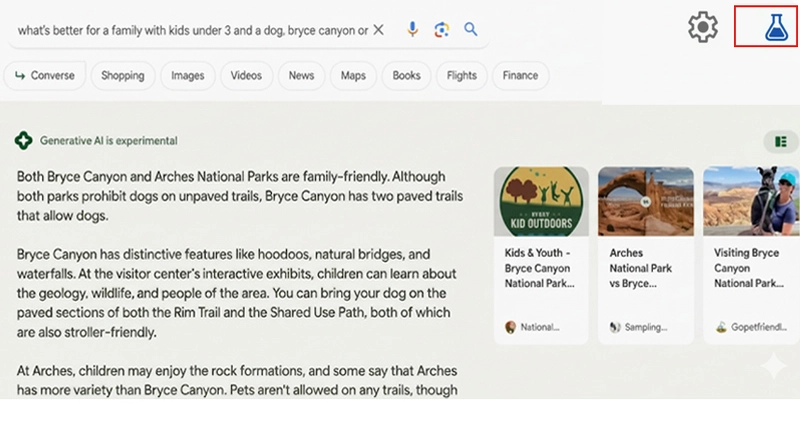The image size is (800, 440).
Task: Clear the search query with X
Action: (378, 30)
